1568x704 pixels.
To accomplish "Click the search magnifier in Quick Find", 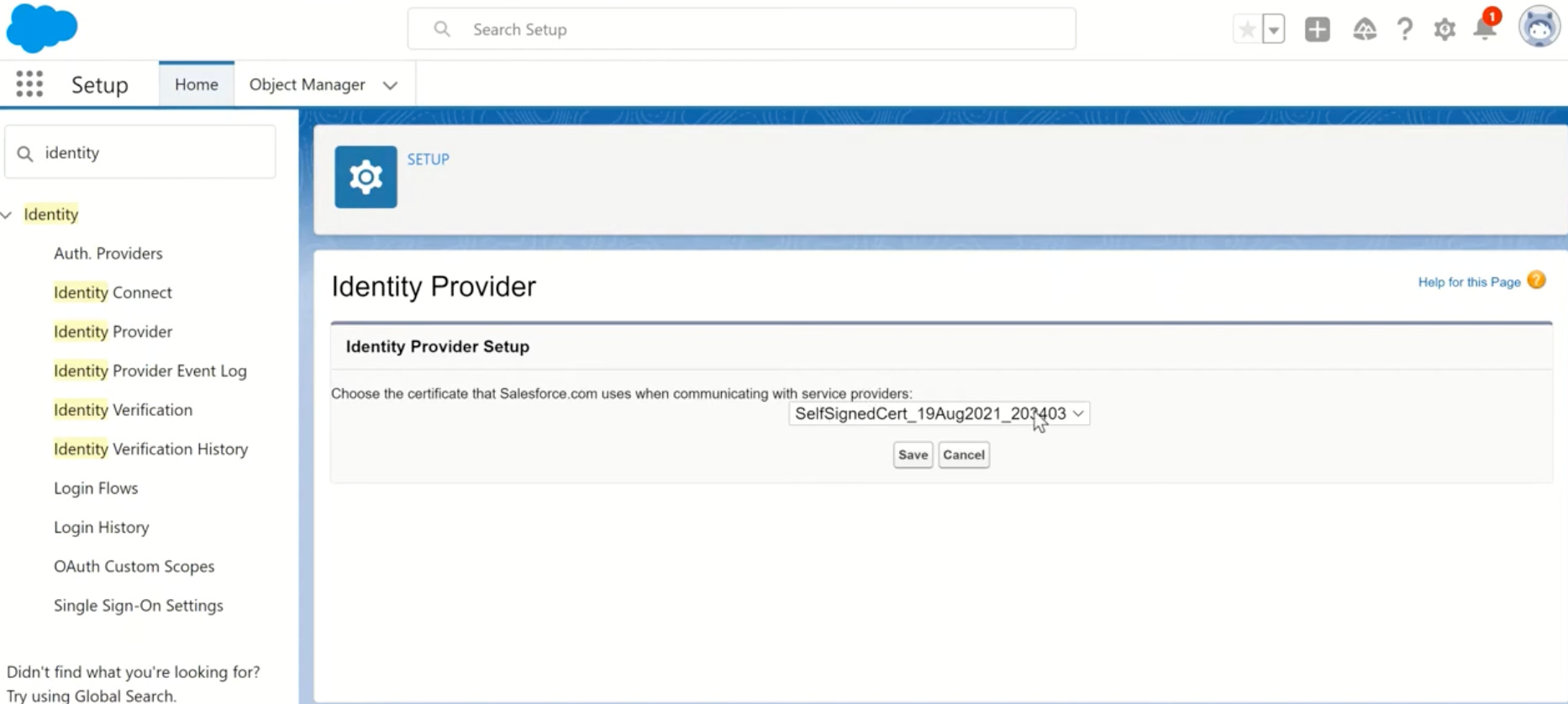I will [25, 153].
